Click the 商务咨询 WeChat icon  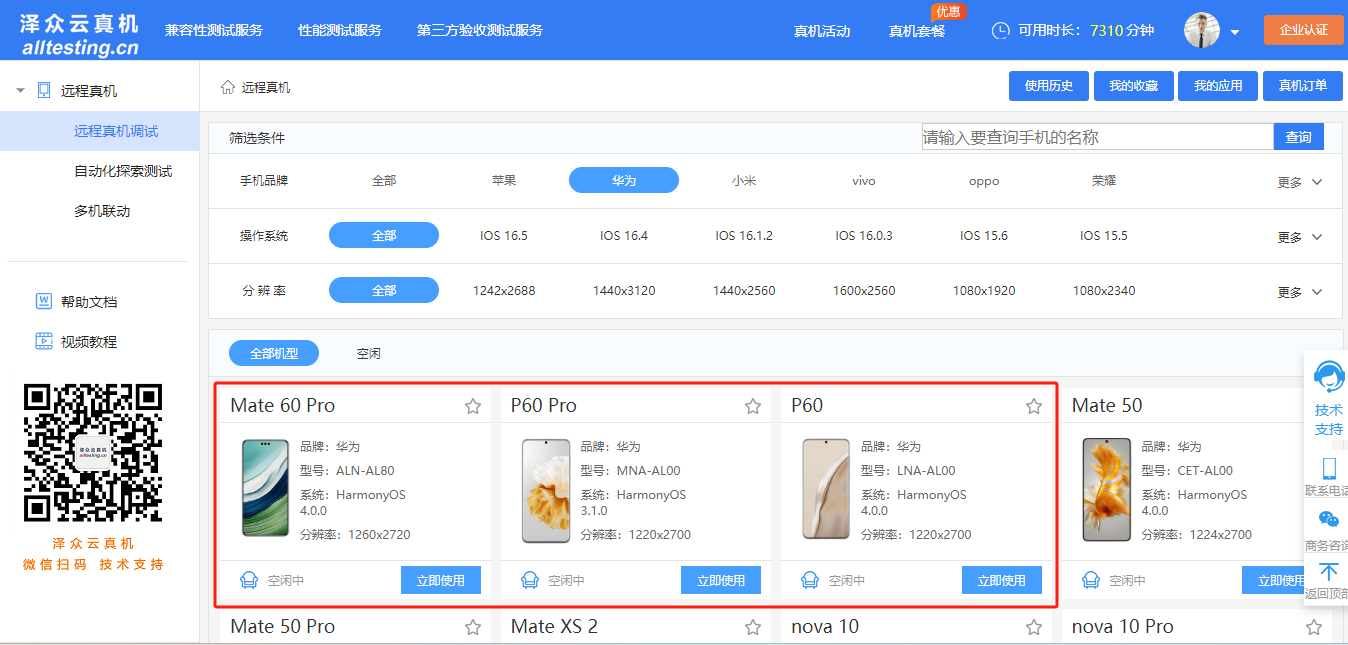[1328, 520]
